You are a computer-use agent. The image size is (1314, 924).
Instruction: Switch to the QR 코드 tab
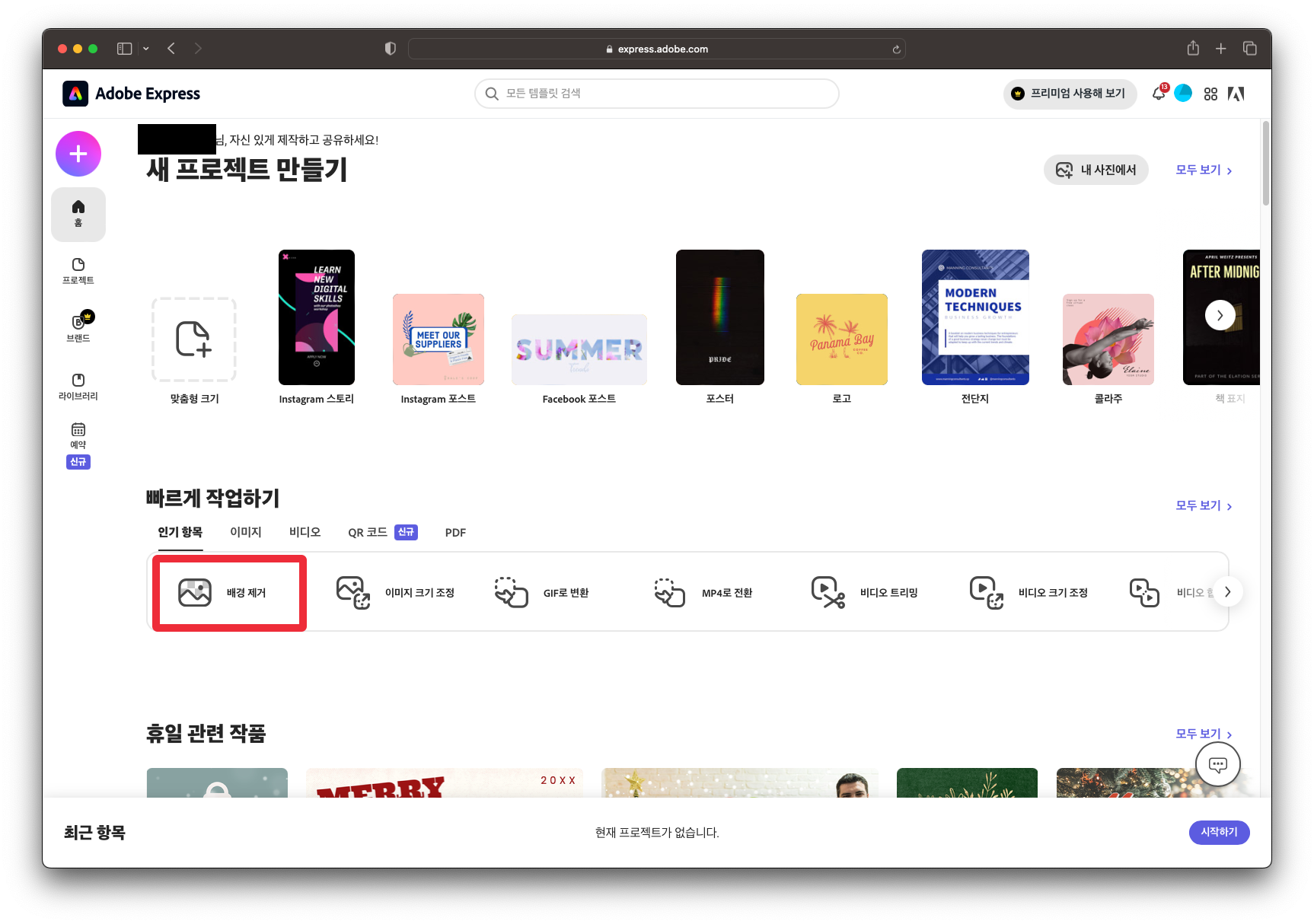[x=383, y=532]
